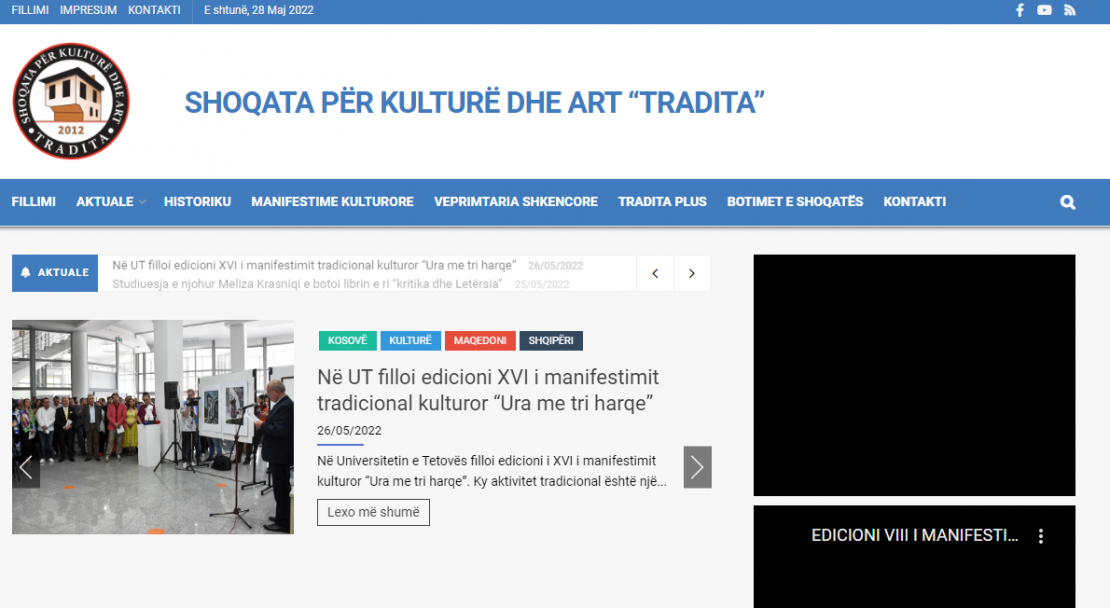The image size is (1110, 608).
Task: Select the red MAQEDONI category tag
Action: [x=478, y=341]
